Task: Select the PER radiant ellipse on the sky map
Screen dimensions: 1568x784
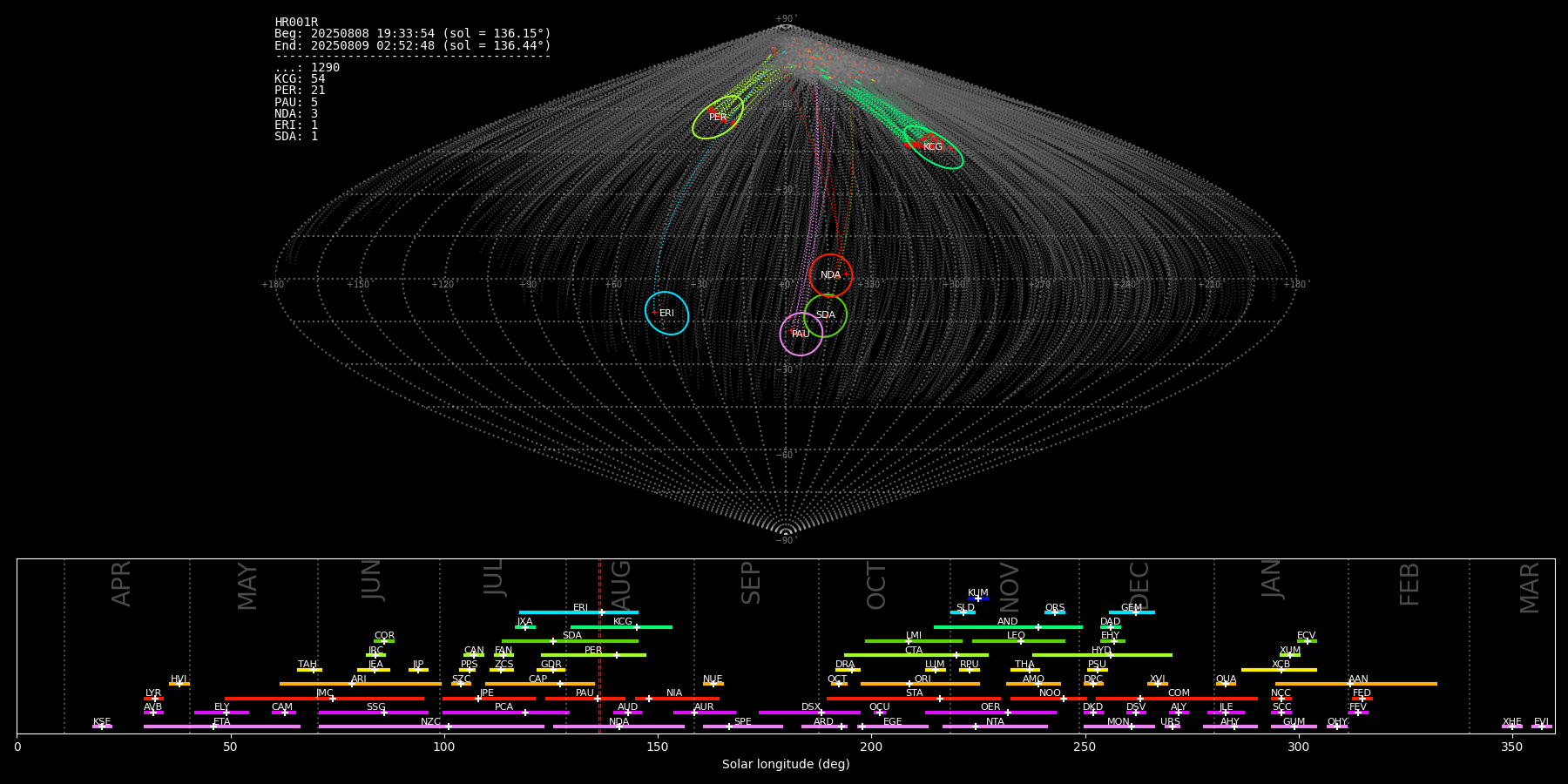Action: pos(718,117)
